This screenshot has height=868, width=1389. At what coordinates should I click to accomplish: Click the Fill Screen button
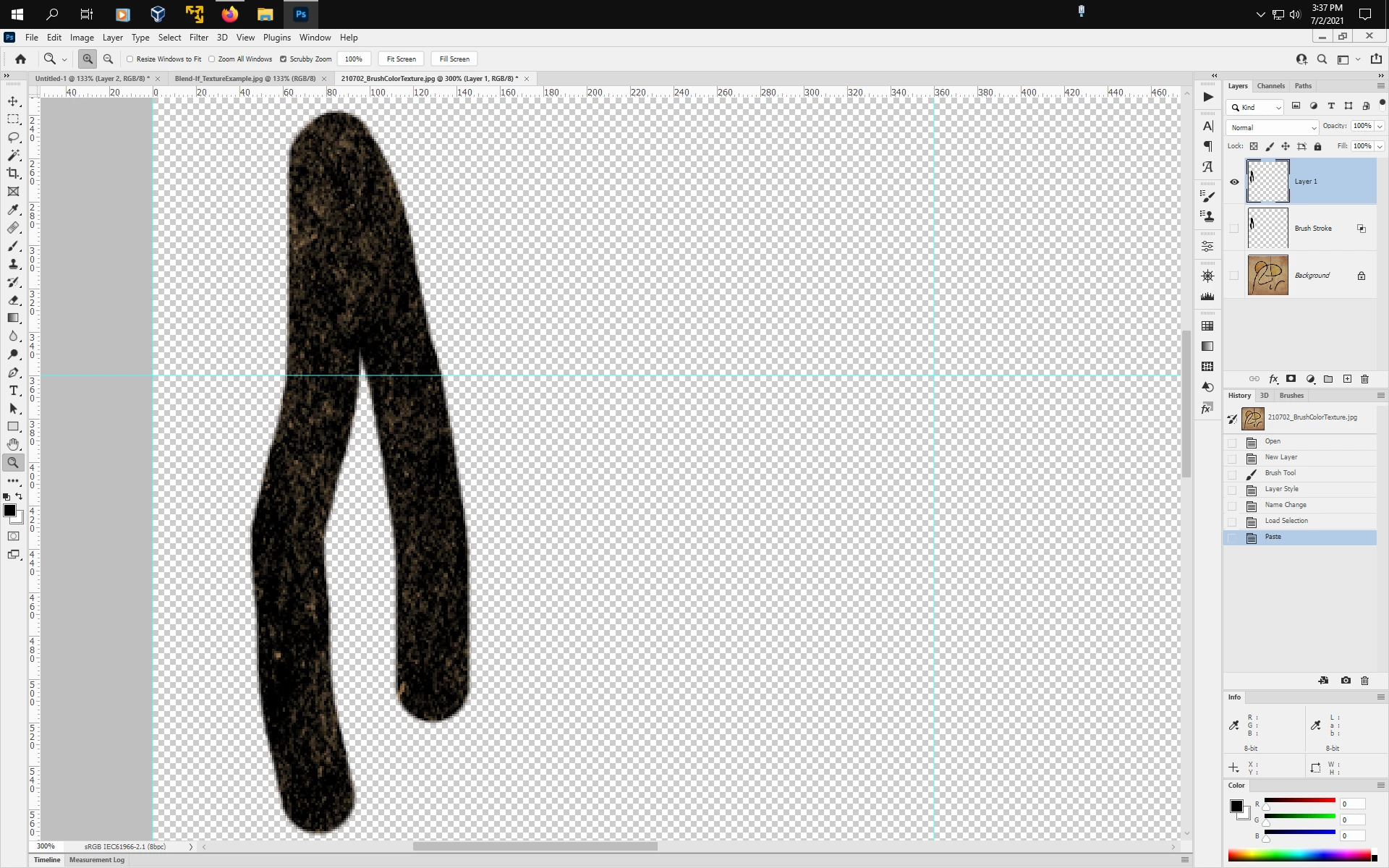[x=454, y=59]
